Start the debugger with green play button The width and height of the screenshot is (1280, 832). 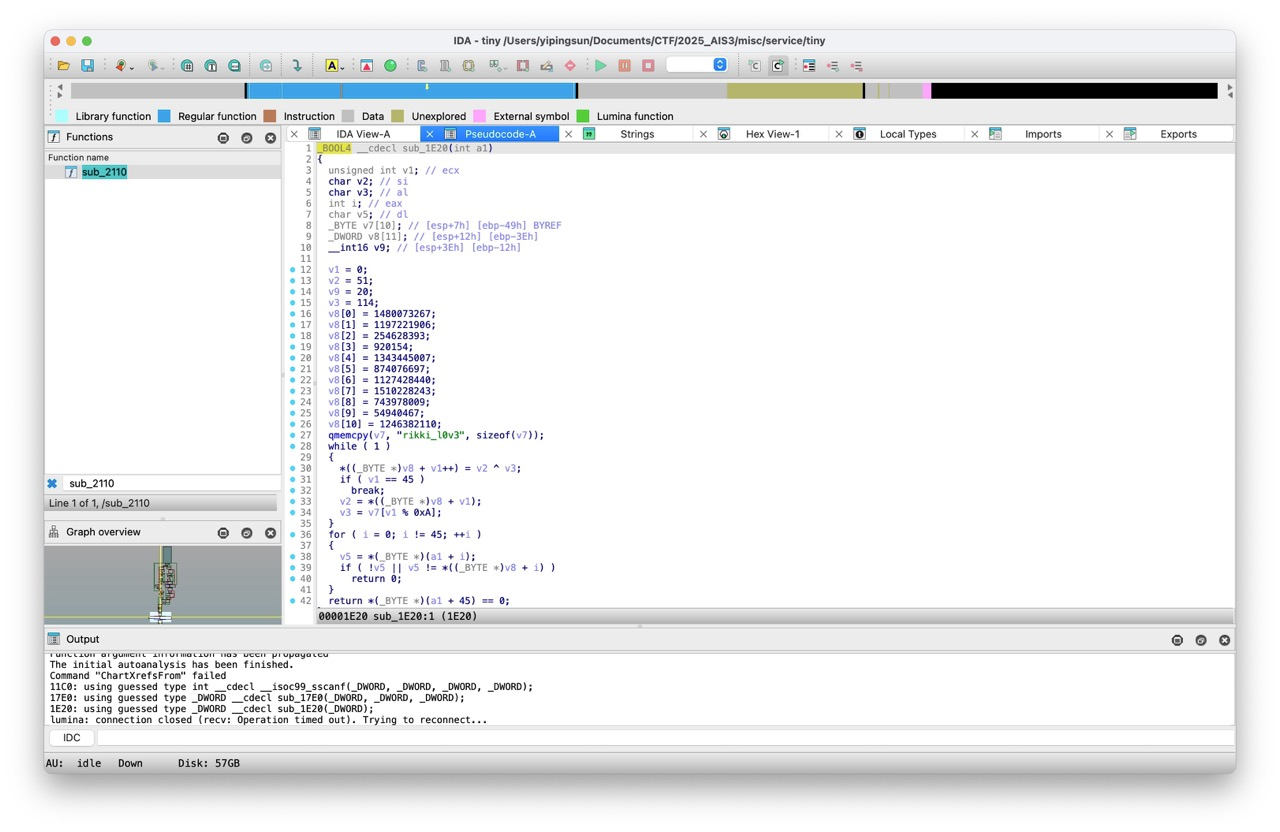(600, 66)
